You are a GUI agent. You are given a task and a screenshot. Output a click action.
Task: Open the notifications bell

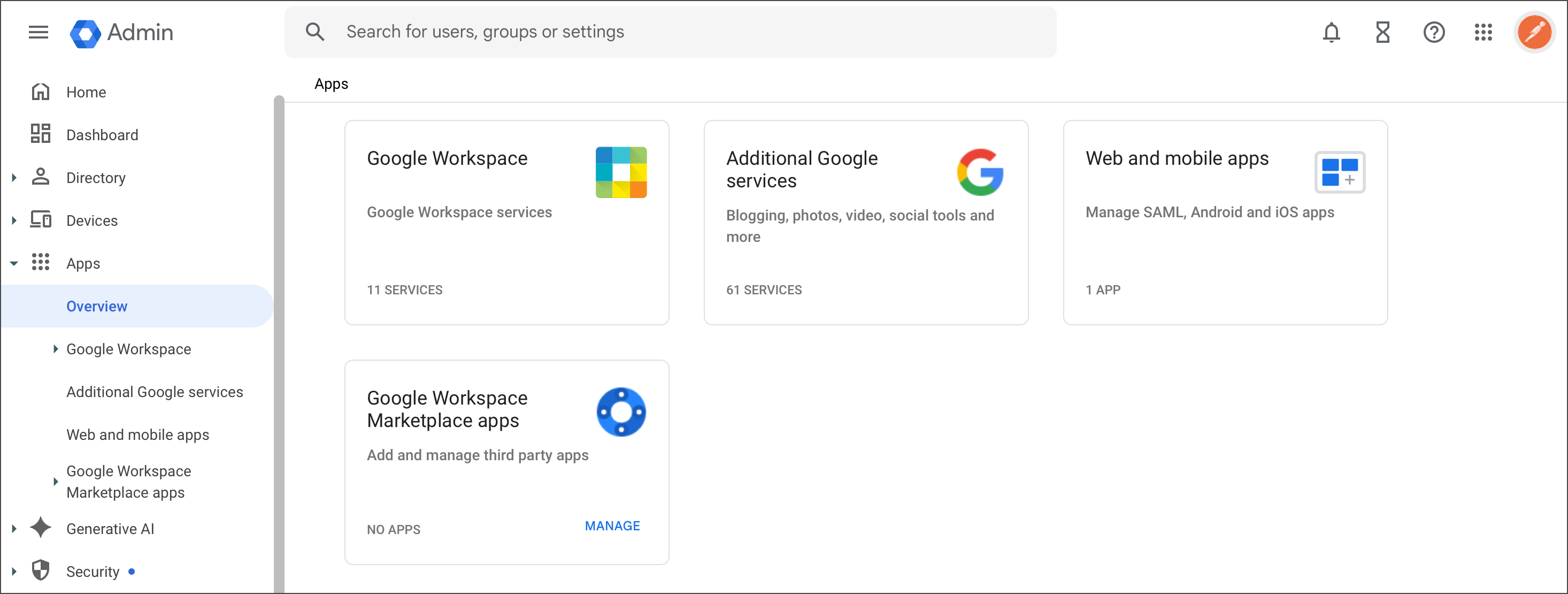(1331, 32)
